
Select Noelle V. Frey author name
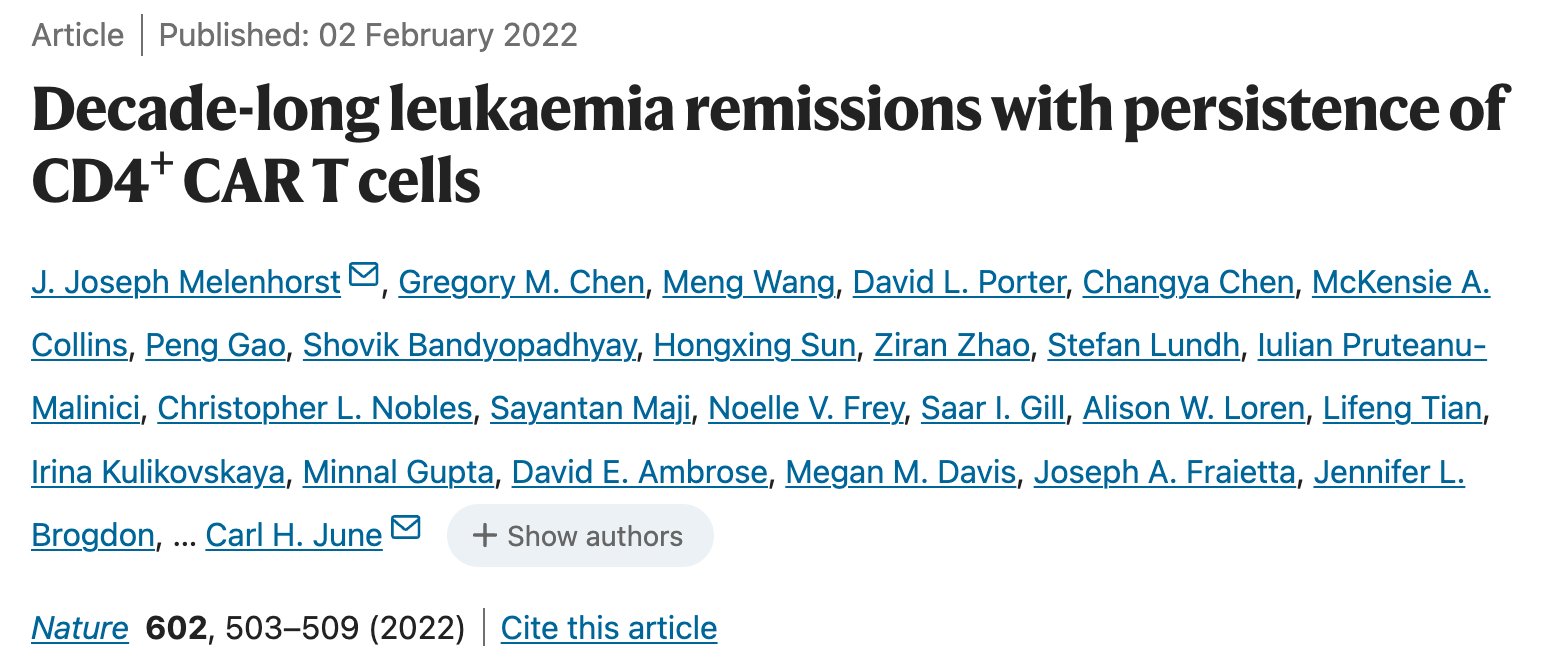tap(806, 409)
